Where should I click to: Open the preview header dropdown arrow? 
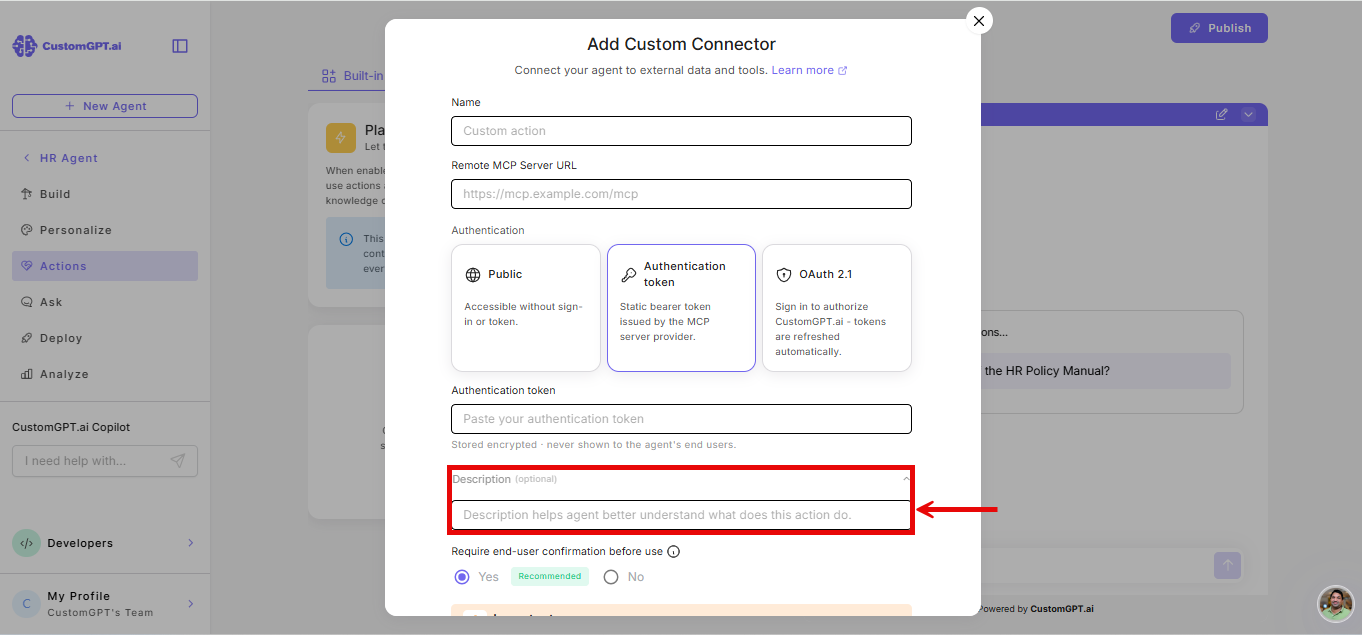(x=1248, y=115)
